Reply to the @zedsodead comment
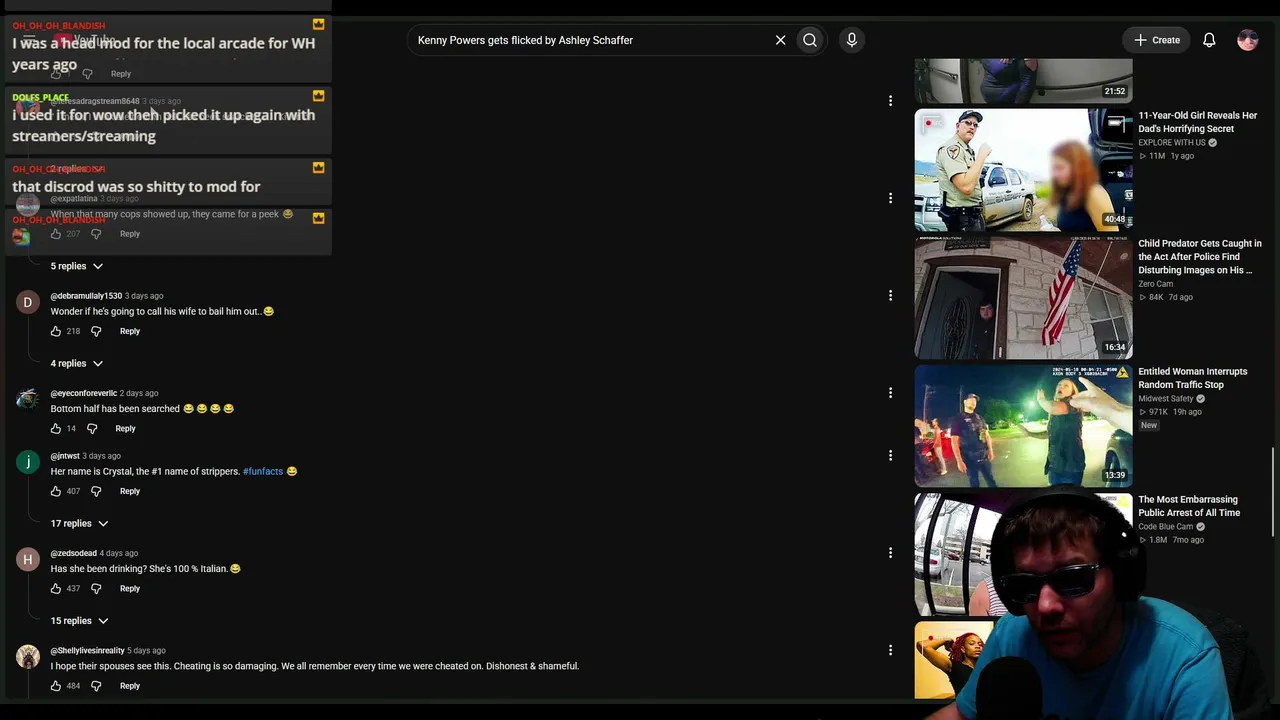1280x720 pixels. coord(130,588)
